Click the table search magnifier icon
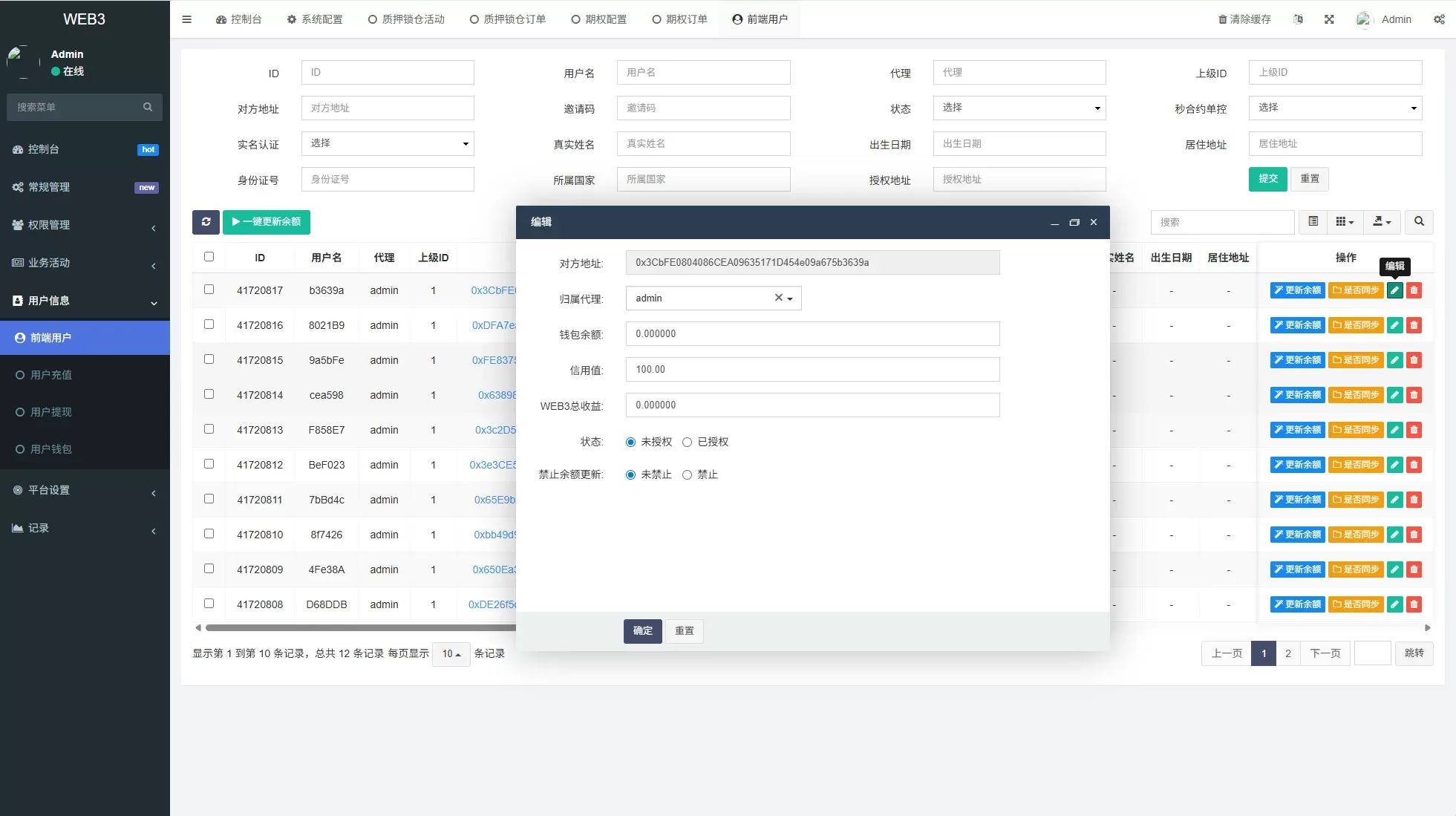Image resolution: width=1456 pixels, height=816 pixels. [x=1419, y=222]
